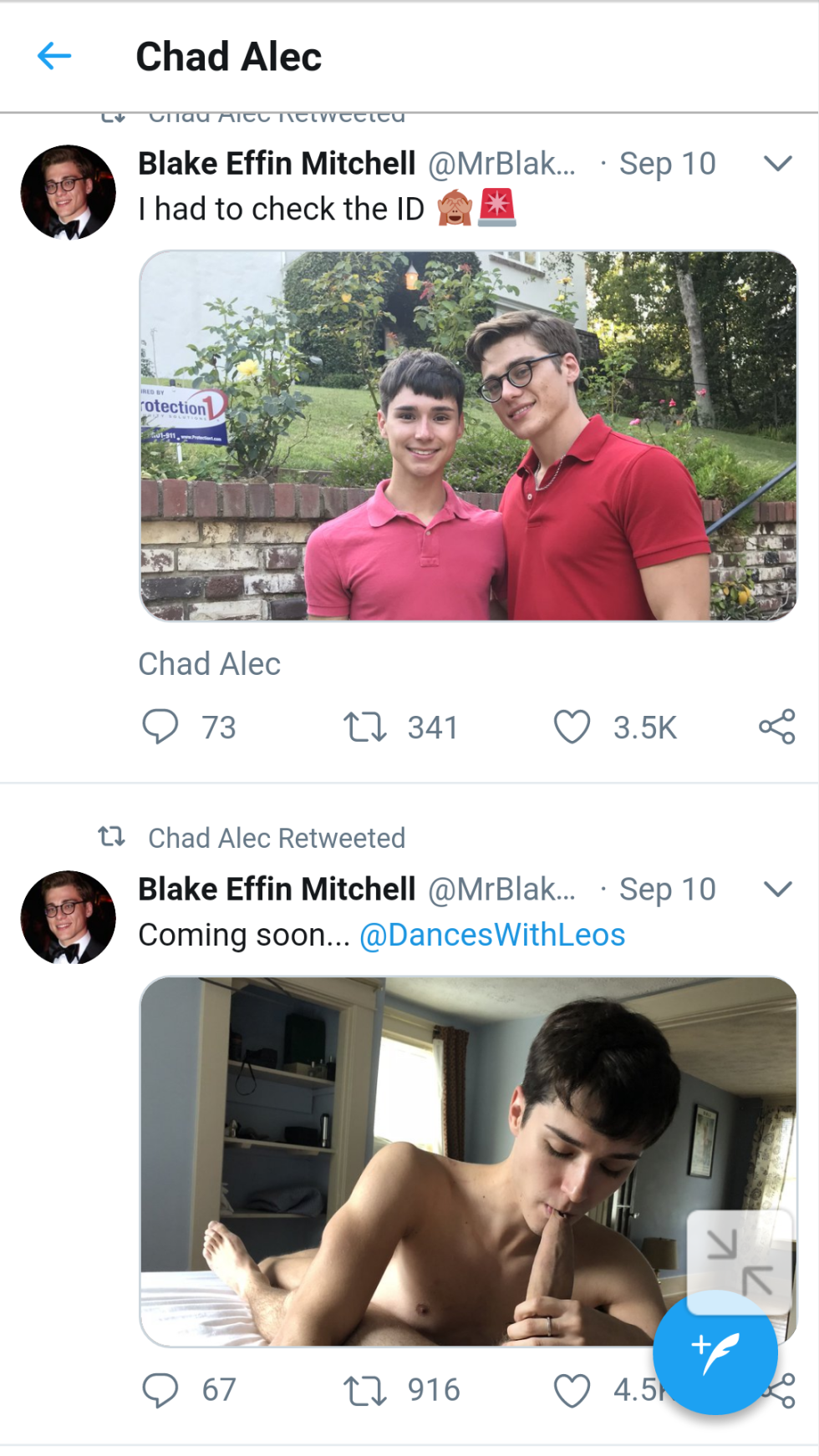Open the Blake Effin Mitchell name on first tweet

277,164
